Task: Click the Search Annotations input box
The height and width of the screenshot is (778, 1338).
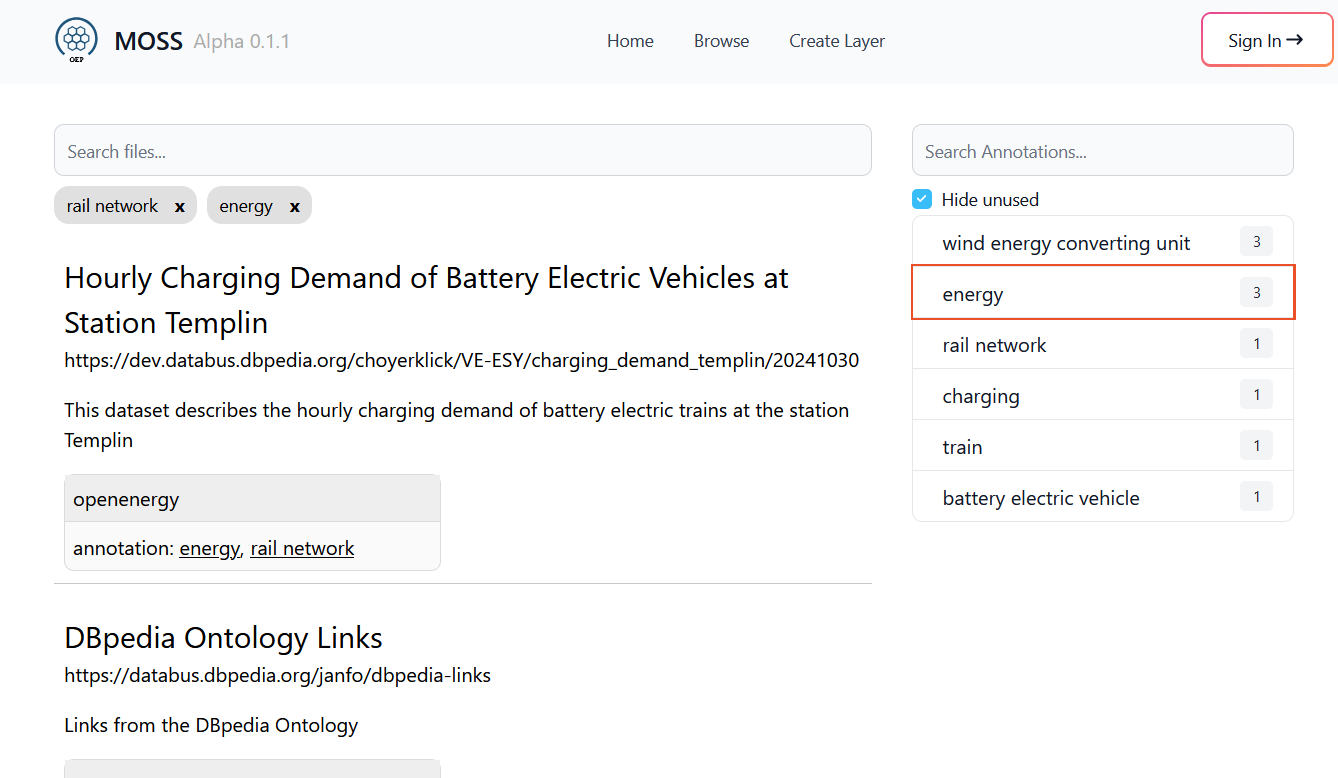Action: coord(1102,151)
